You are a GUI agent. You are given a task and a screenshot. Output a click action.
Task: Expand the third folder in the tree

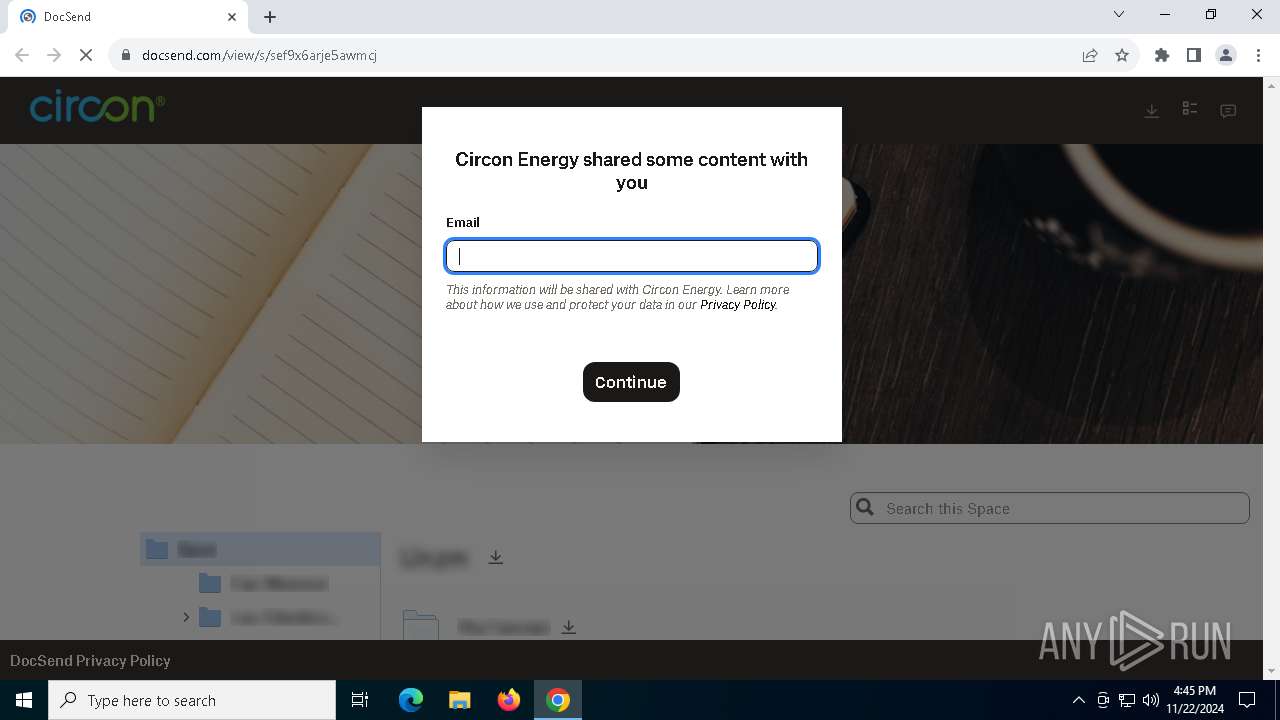click(186, 618)
